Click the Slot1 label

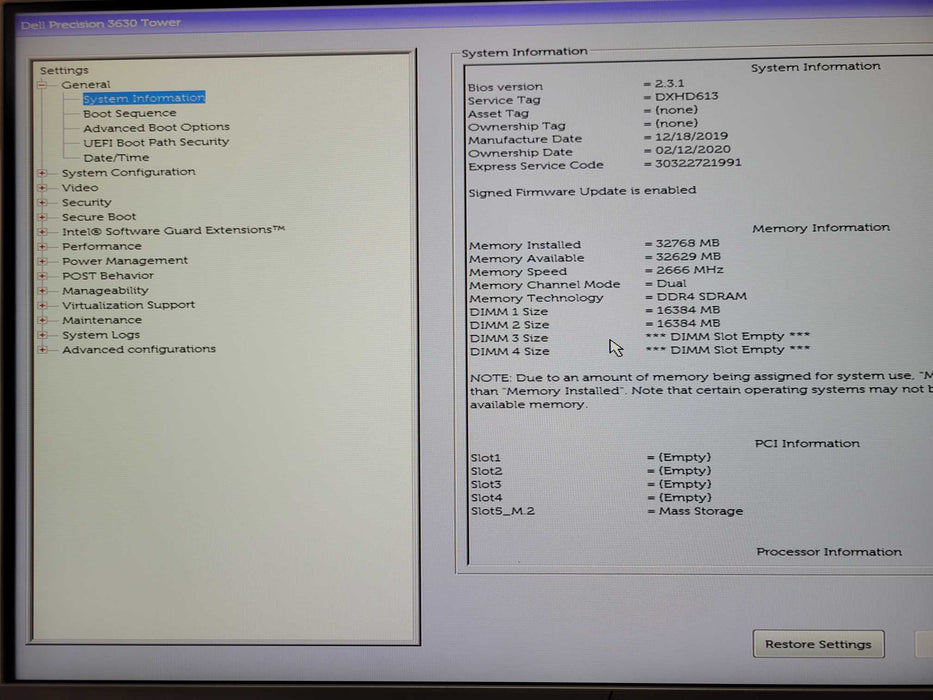(486, 458)
